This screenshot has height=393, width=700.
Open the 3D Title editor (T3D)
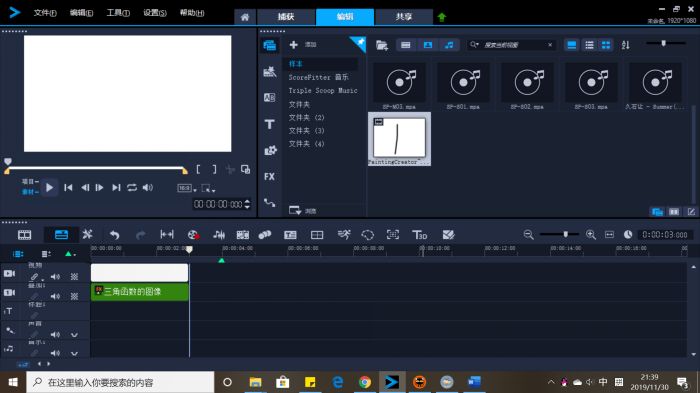click(419, 235)
